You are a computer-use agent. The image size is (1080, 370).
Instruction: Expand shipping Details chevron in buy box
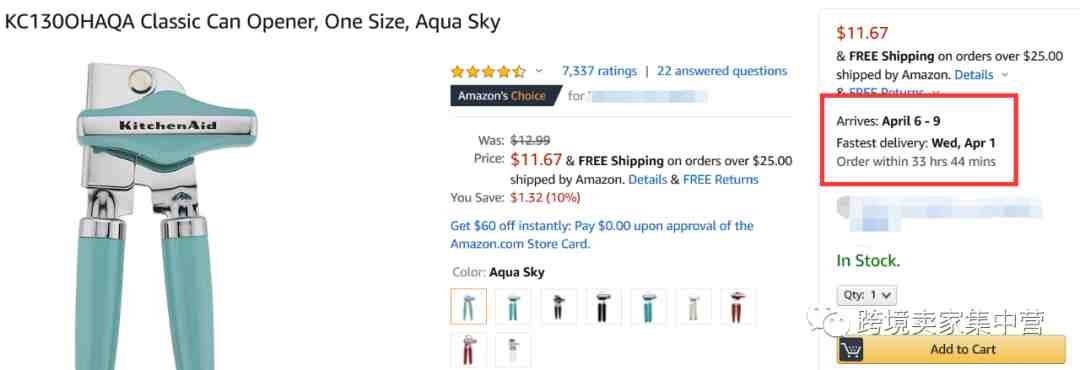1004,74
